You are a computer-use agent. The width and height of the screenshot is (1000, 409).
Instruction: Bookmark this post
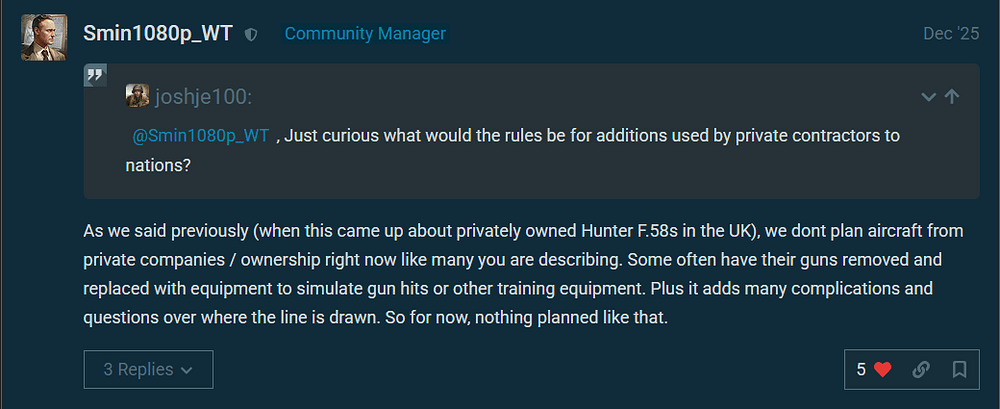[959, 369]
